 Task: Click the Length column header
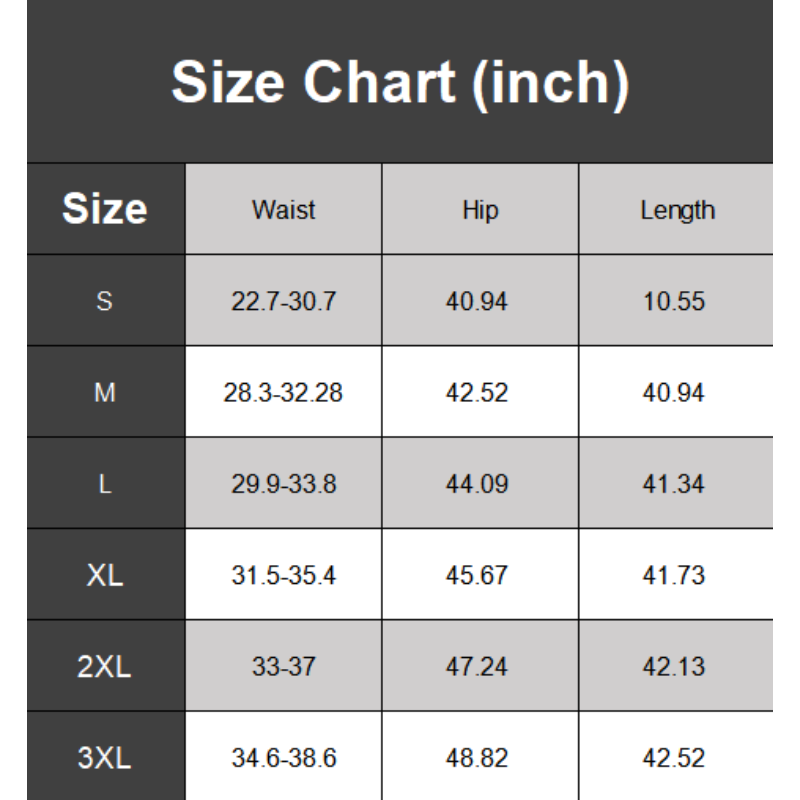677,210
